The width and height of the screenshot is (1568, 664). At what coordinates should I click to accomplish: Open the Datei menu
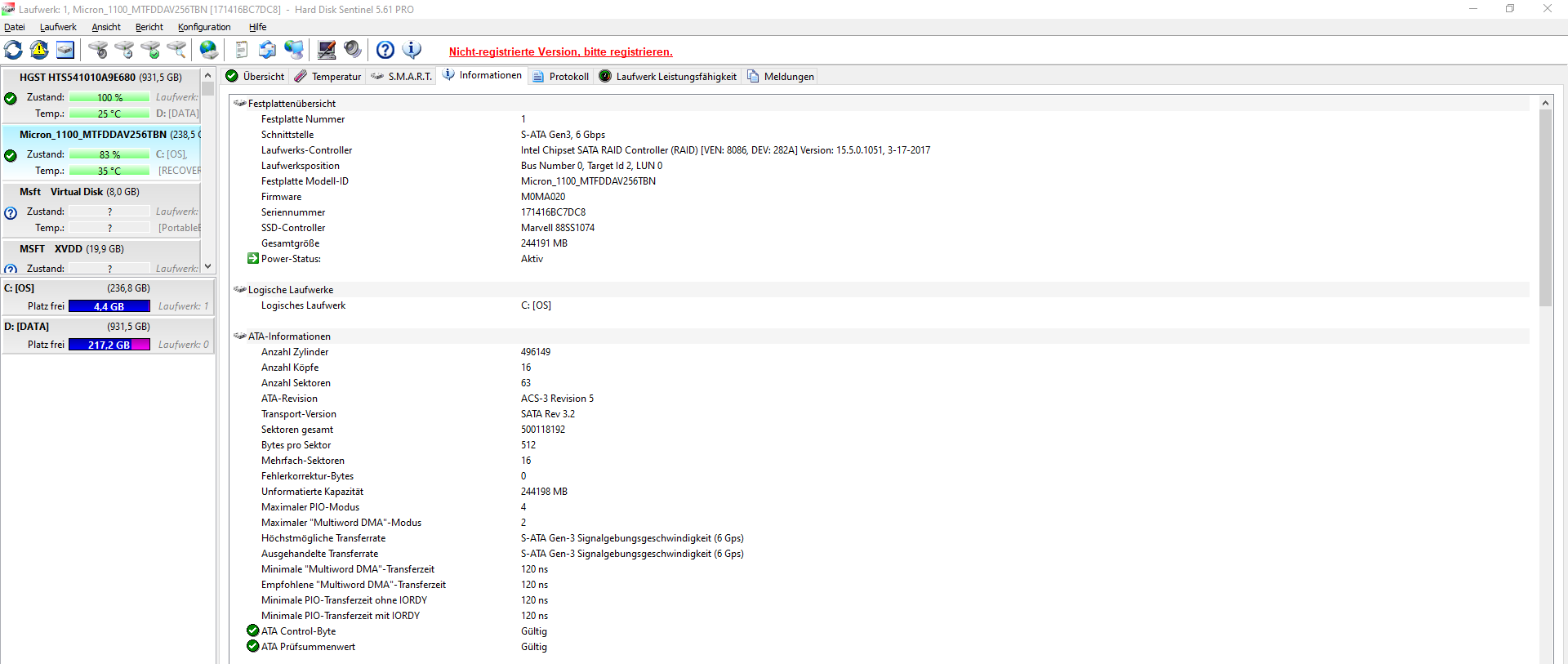click(15, 27)
